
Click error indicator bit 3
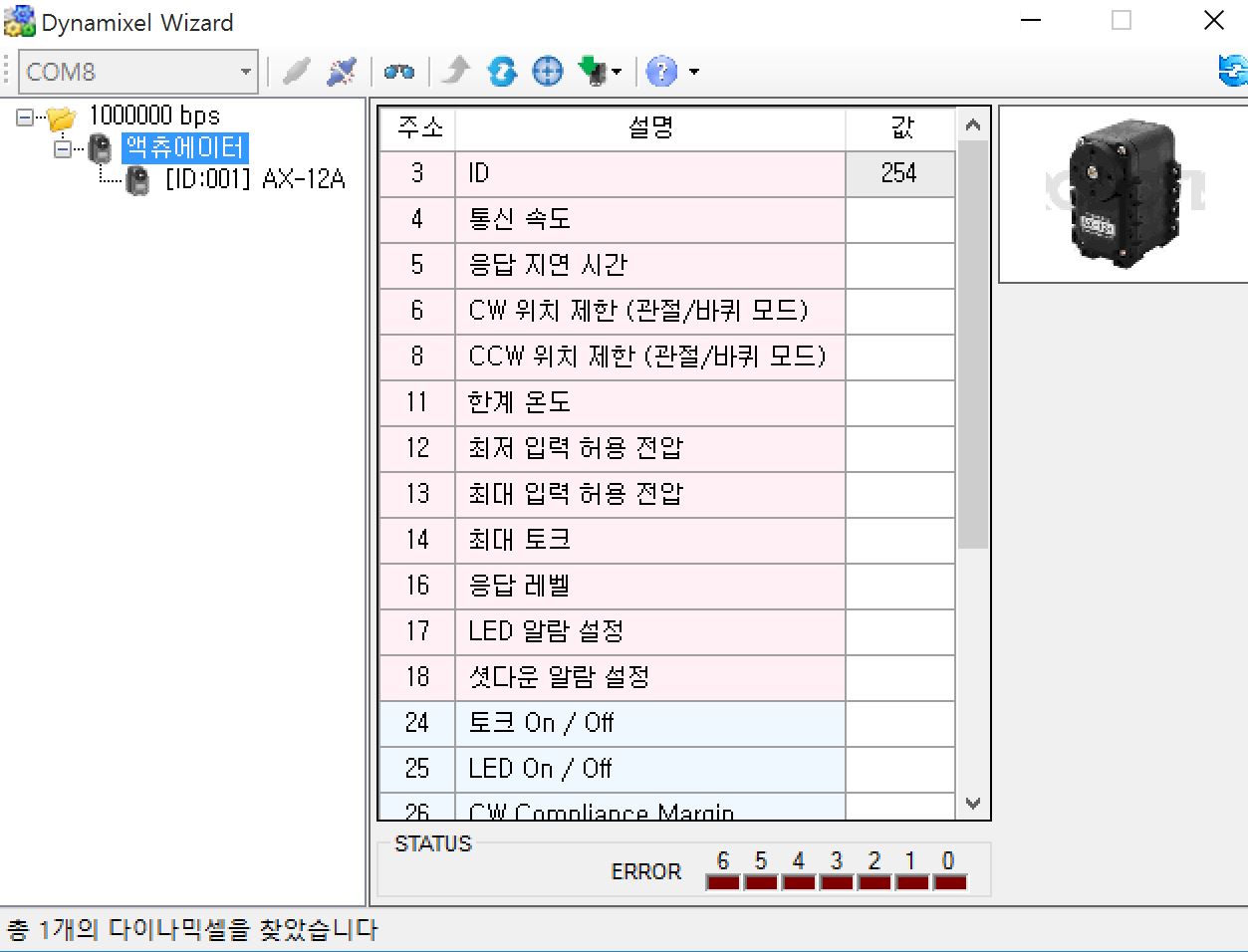[x=837, y=881]
